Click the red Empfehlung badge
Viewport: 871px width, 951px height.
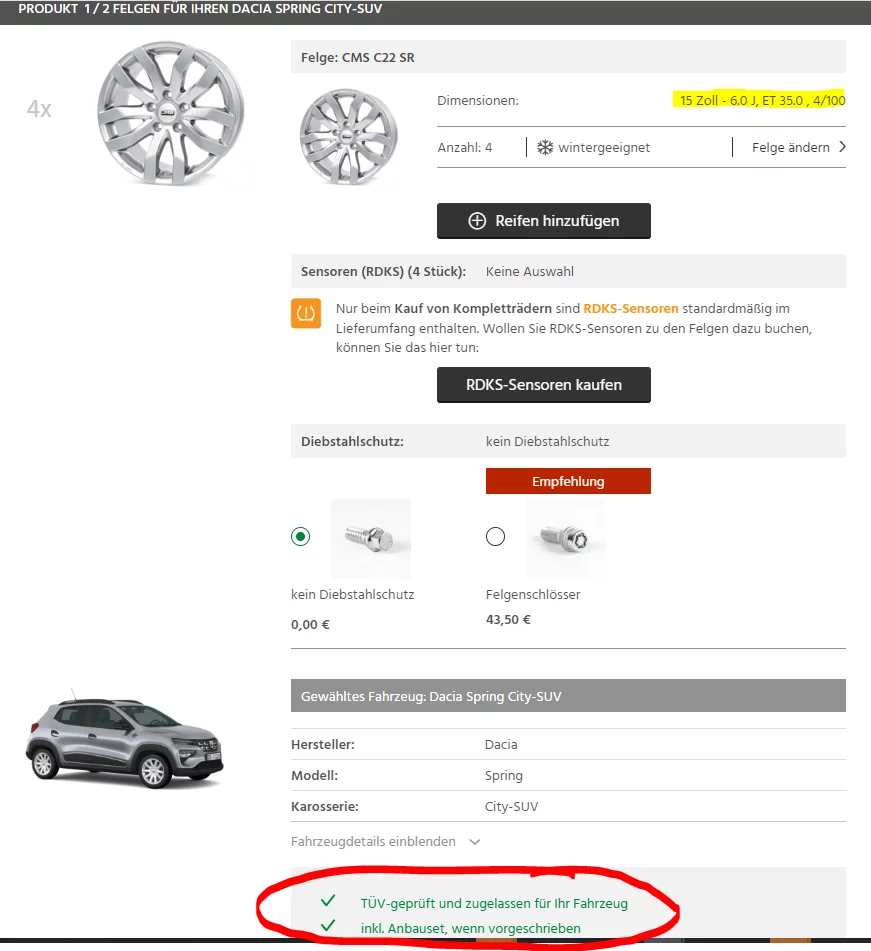pos(568,481)
